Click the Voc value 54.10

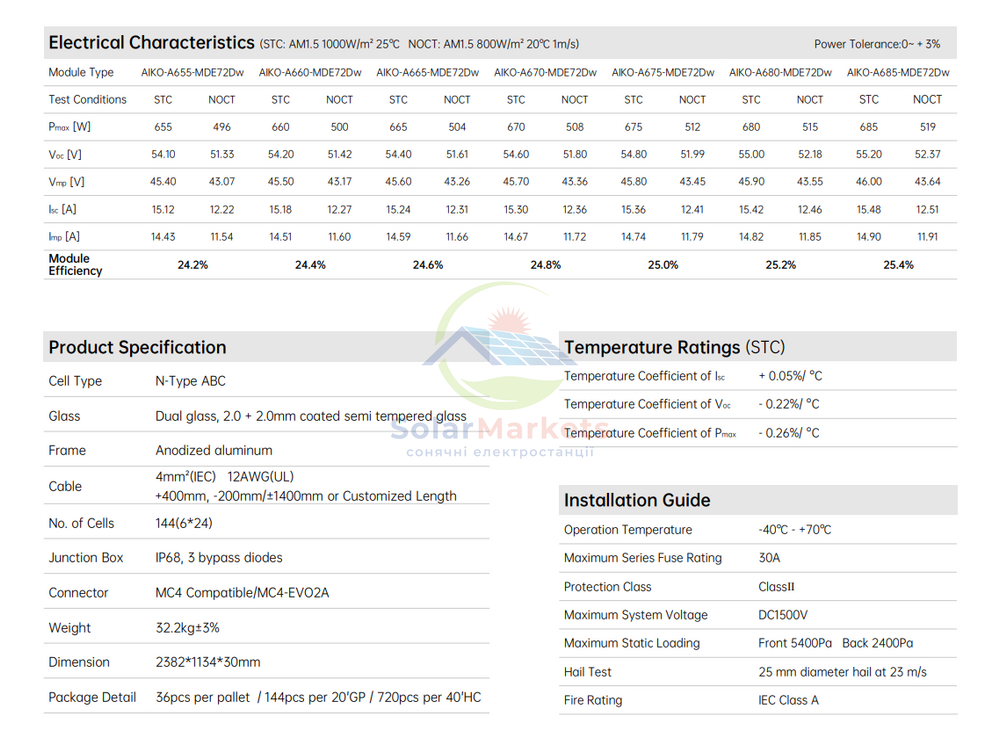pyautogui.click(x=163, y=154)
